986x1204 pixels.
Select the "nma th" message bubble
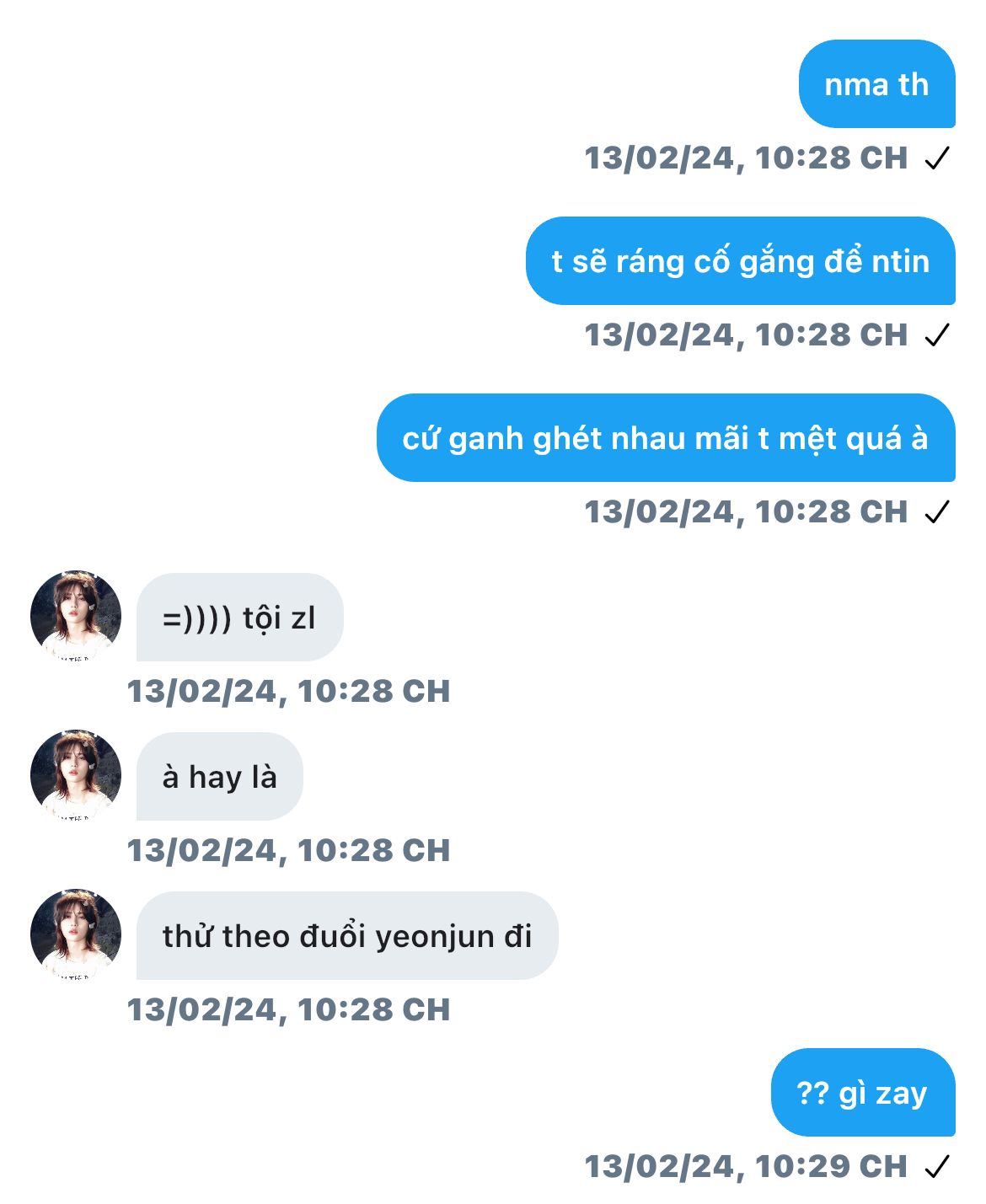point(877,84)
